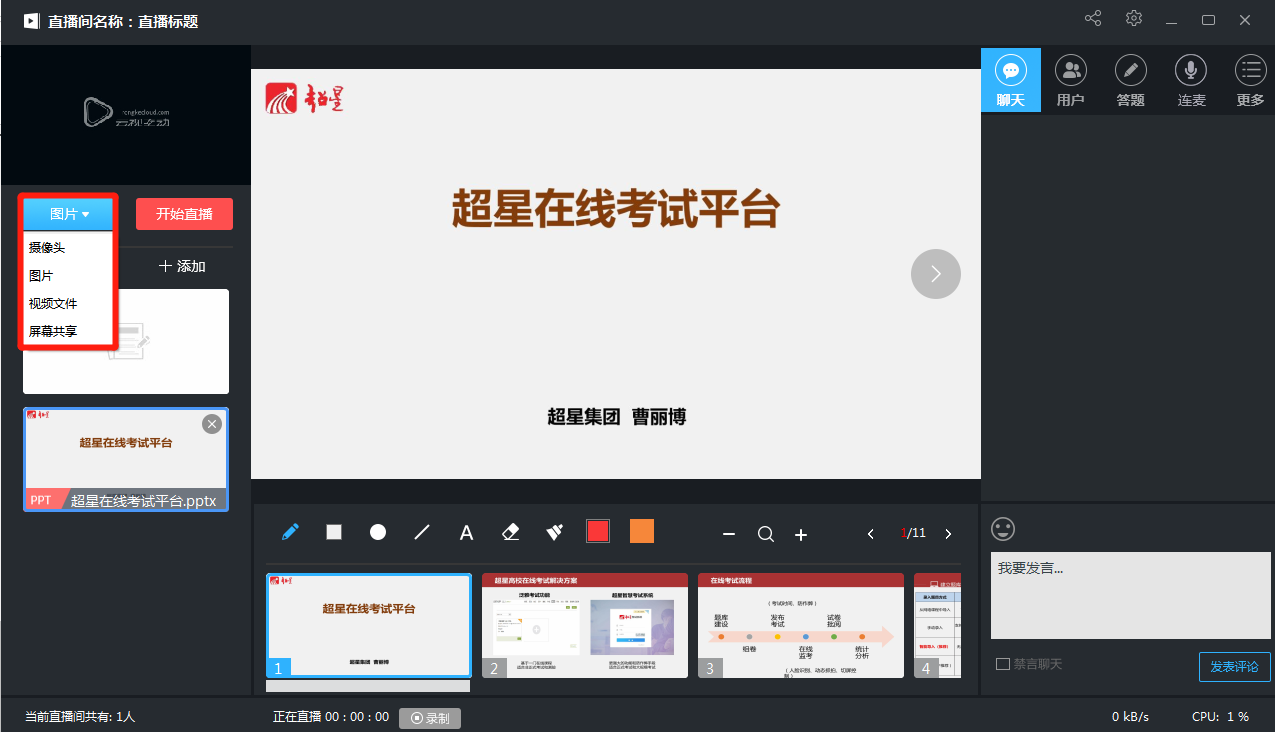The width and height of the screenshot is (1275, 732).
Task: Click the CPU: 1 % status text
Action: coord(1220,717)
